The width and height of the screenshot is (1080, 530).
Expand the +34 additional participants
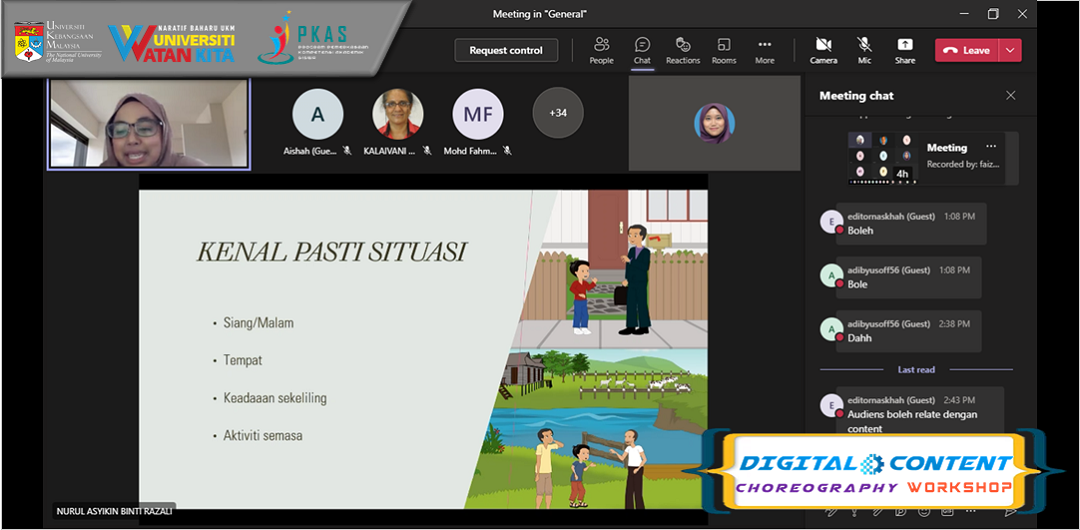(558, 114)
